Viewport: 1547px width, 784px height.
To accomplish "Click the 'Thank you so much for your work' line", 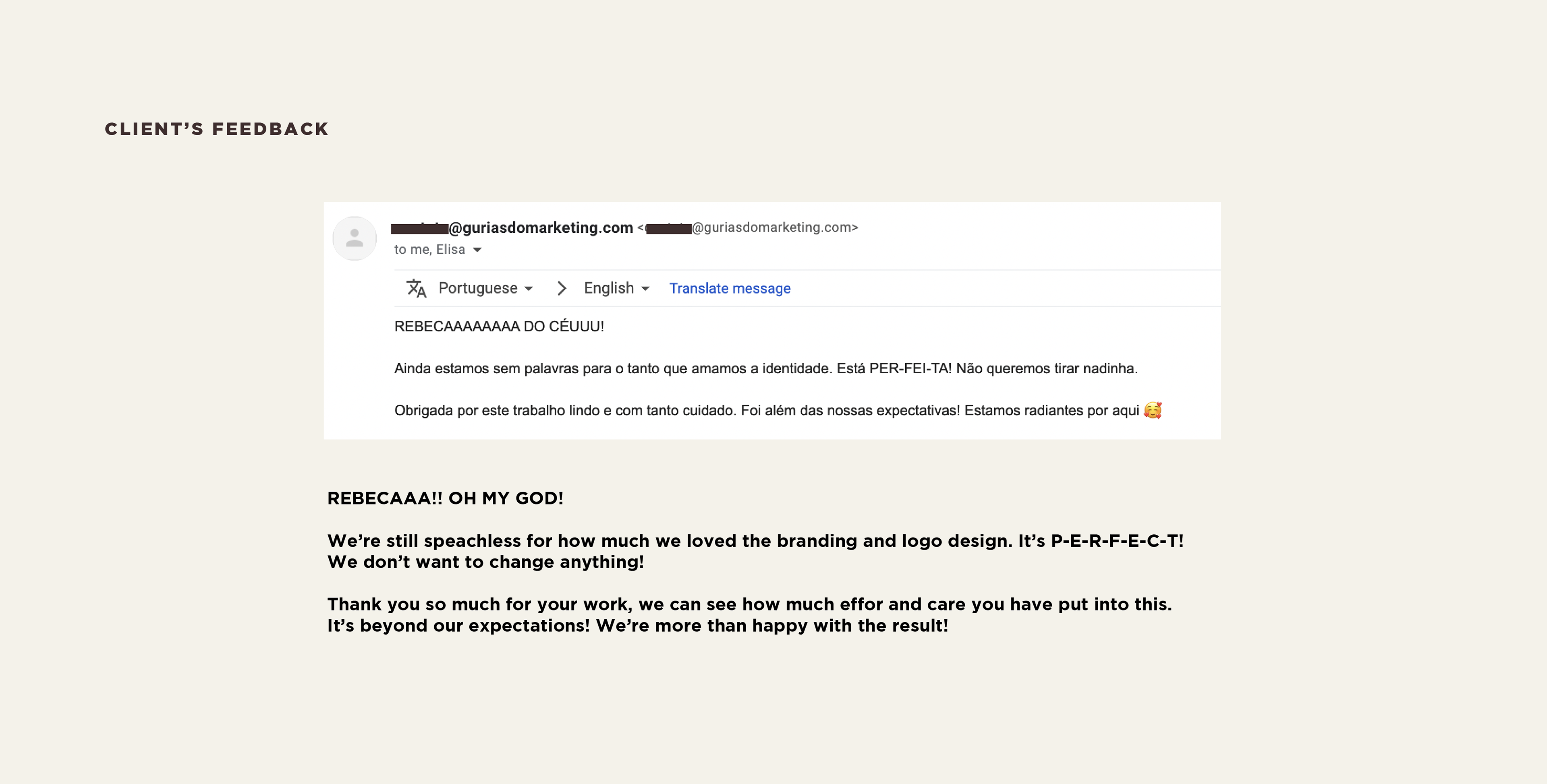I will click(749, 604).
